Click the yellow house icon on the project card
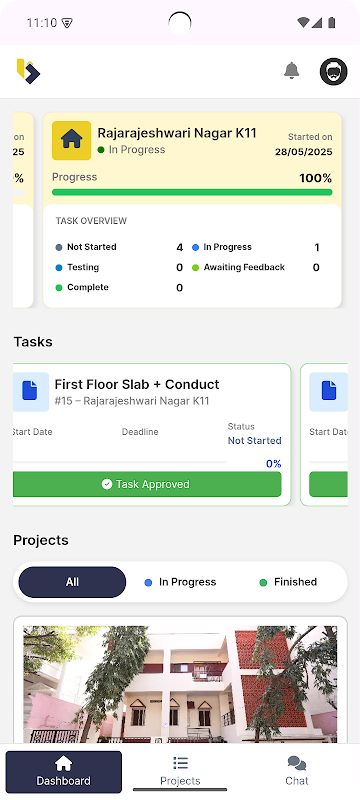The image size is (360, 800). tap(71, 140)
